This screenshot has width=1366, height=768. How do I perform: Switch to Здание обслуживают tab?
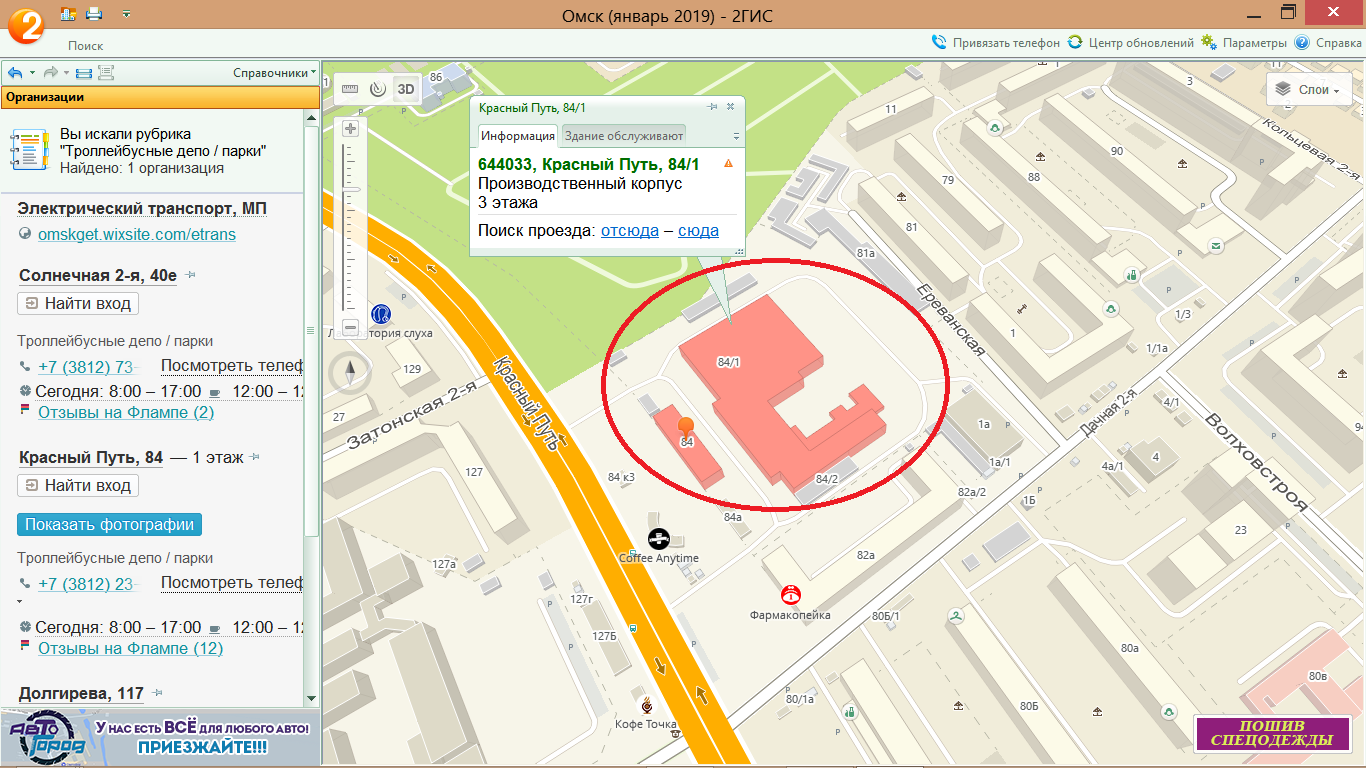(622, 136)
